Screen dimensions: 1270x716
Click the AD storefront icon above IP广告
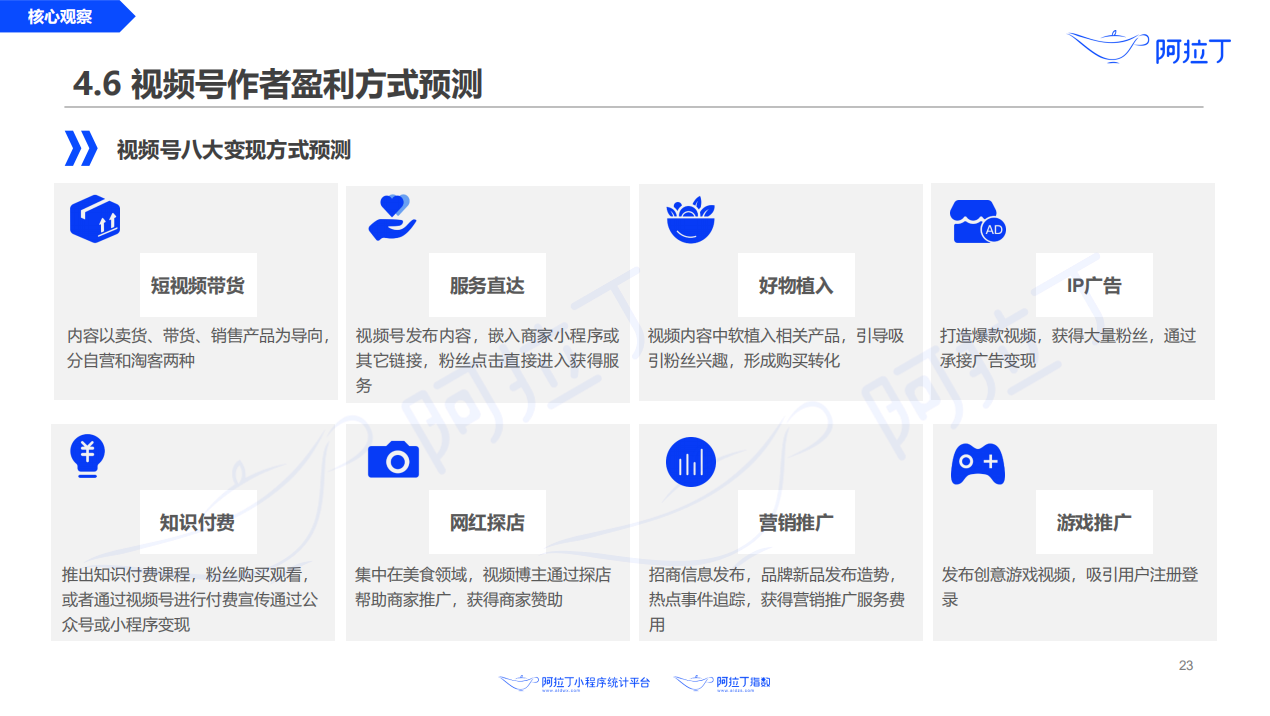[977, 220]
